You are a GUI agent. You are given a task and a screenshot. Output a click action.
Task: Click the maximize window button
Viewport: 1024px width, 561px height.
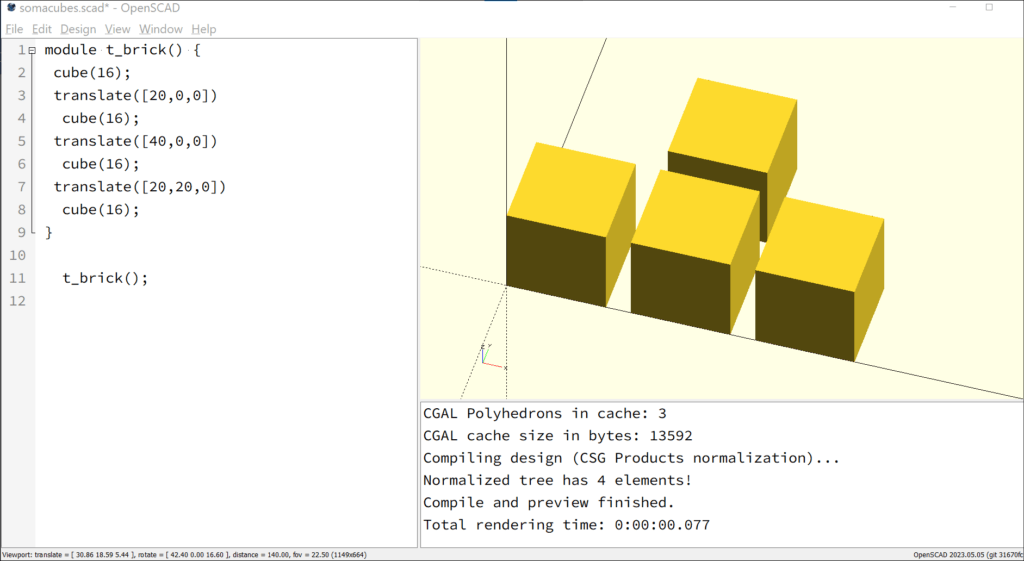[x=989, y=8]
